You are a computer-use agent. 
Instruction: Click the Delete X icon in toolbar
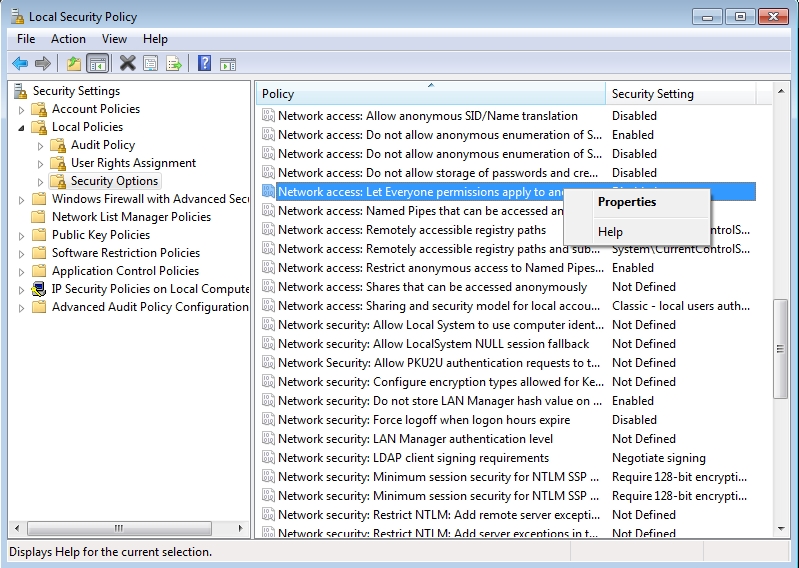[x=127, y=64]
